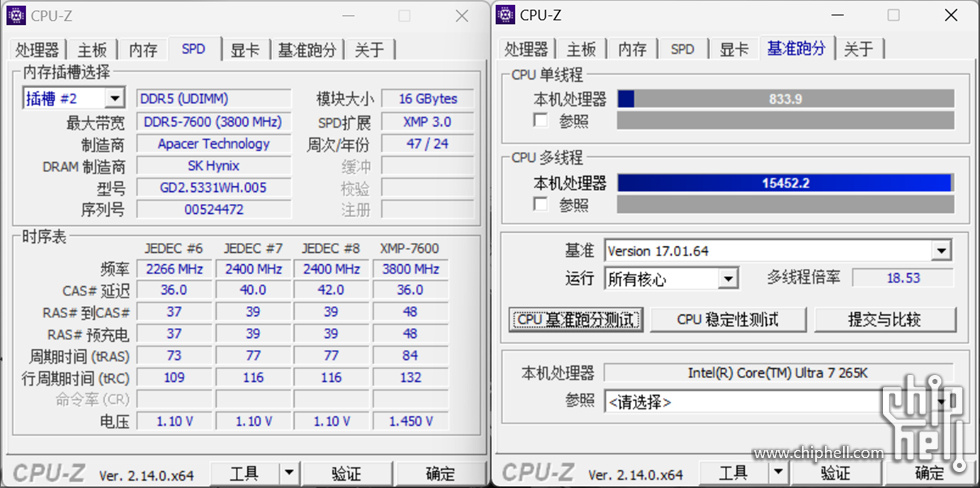
Task: Expand the 插槽 #2 memory slot dropdown
Action: (114, 98)
